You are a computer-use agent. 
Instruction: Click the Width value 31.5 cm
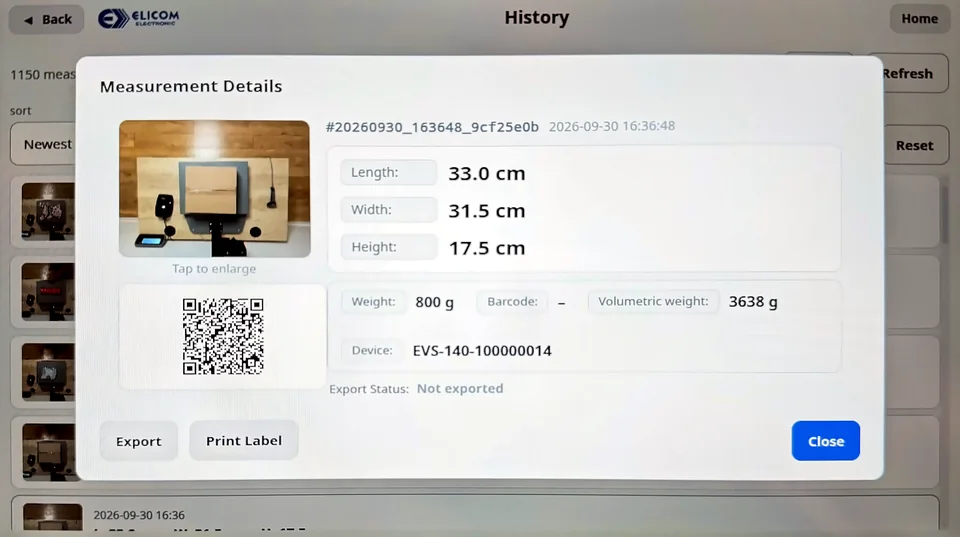[487, 211]
